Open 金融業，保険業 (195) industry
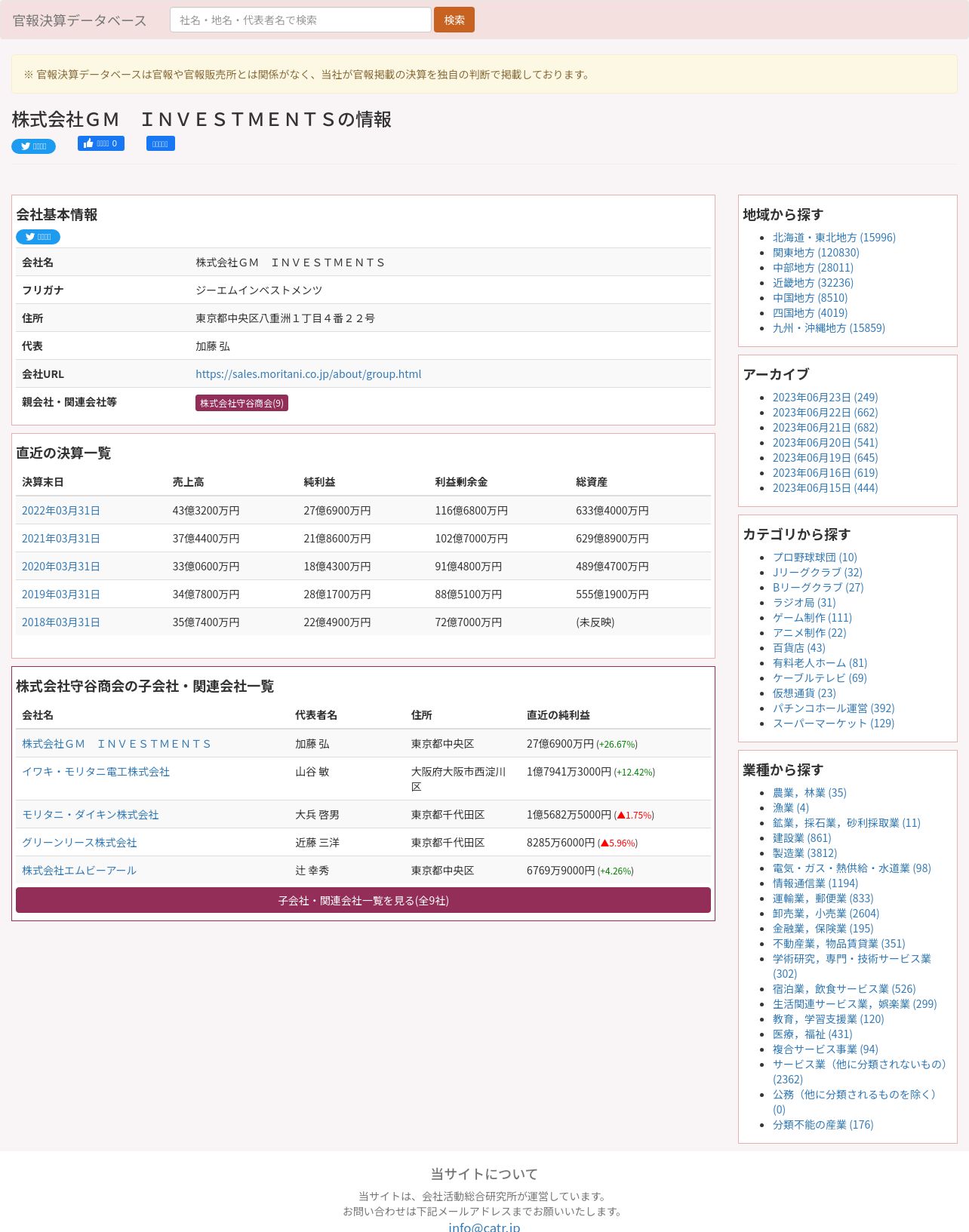969x1232 pixels. (x=823, y=929)
